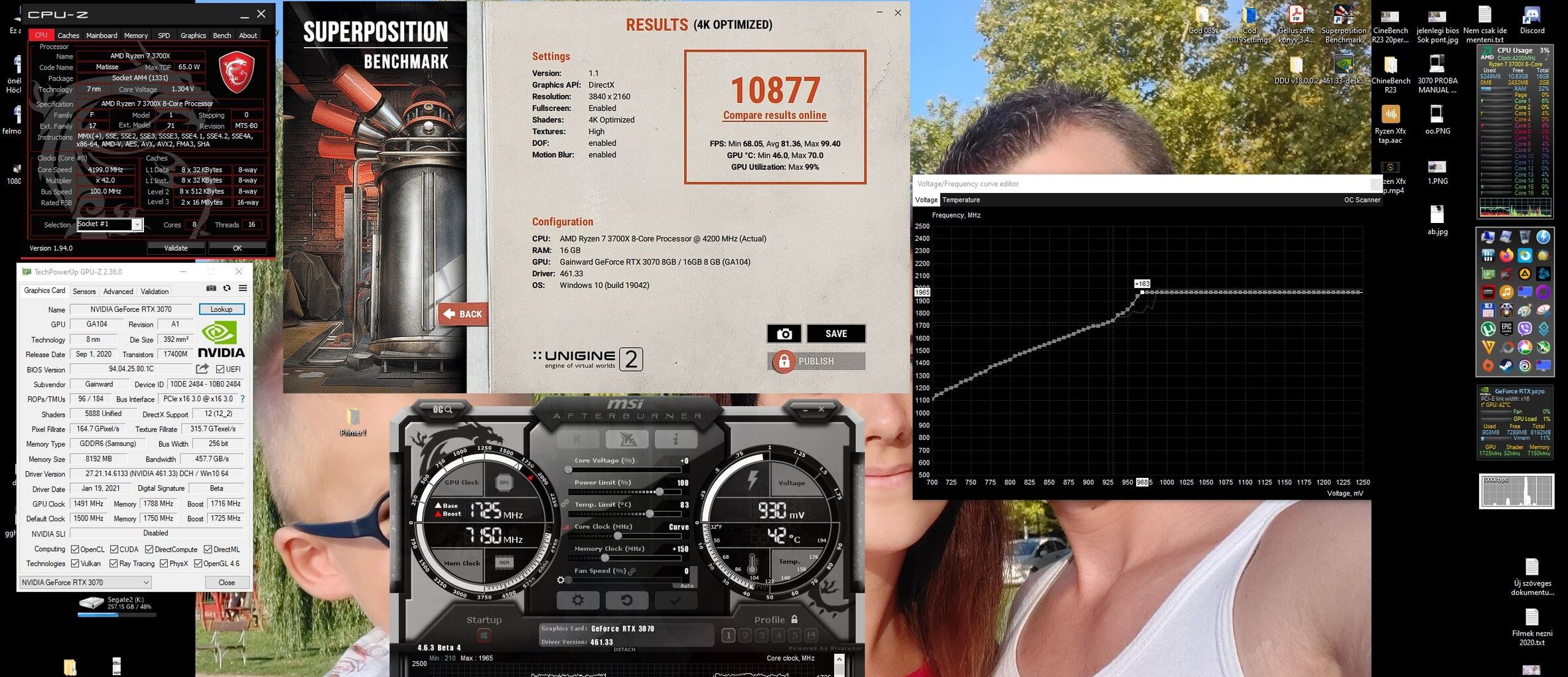Click the Superposition BACK button
The width and height of the screenshot is (1568, 677).
click(463, 314)
